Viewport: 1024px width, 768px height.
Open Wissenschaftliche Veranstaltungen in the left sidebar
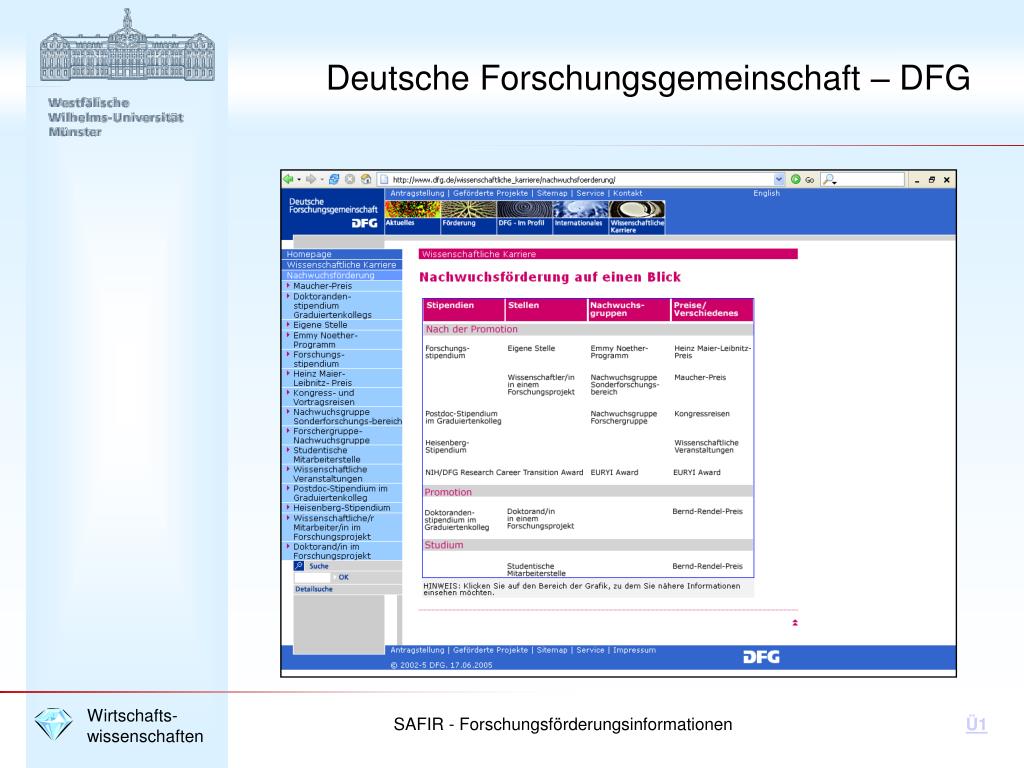[330, 474]
